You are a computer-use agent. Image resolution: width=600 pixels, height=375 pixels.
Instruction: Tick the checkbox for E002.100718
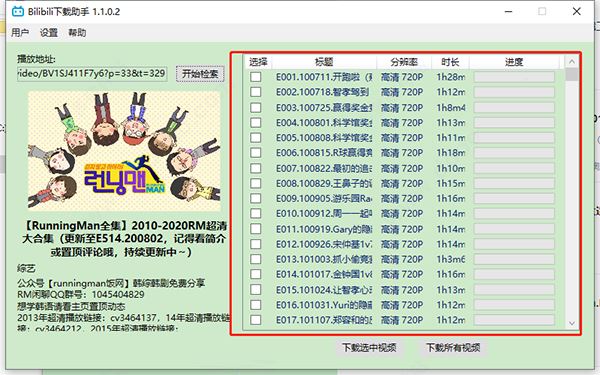[256, 92]
